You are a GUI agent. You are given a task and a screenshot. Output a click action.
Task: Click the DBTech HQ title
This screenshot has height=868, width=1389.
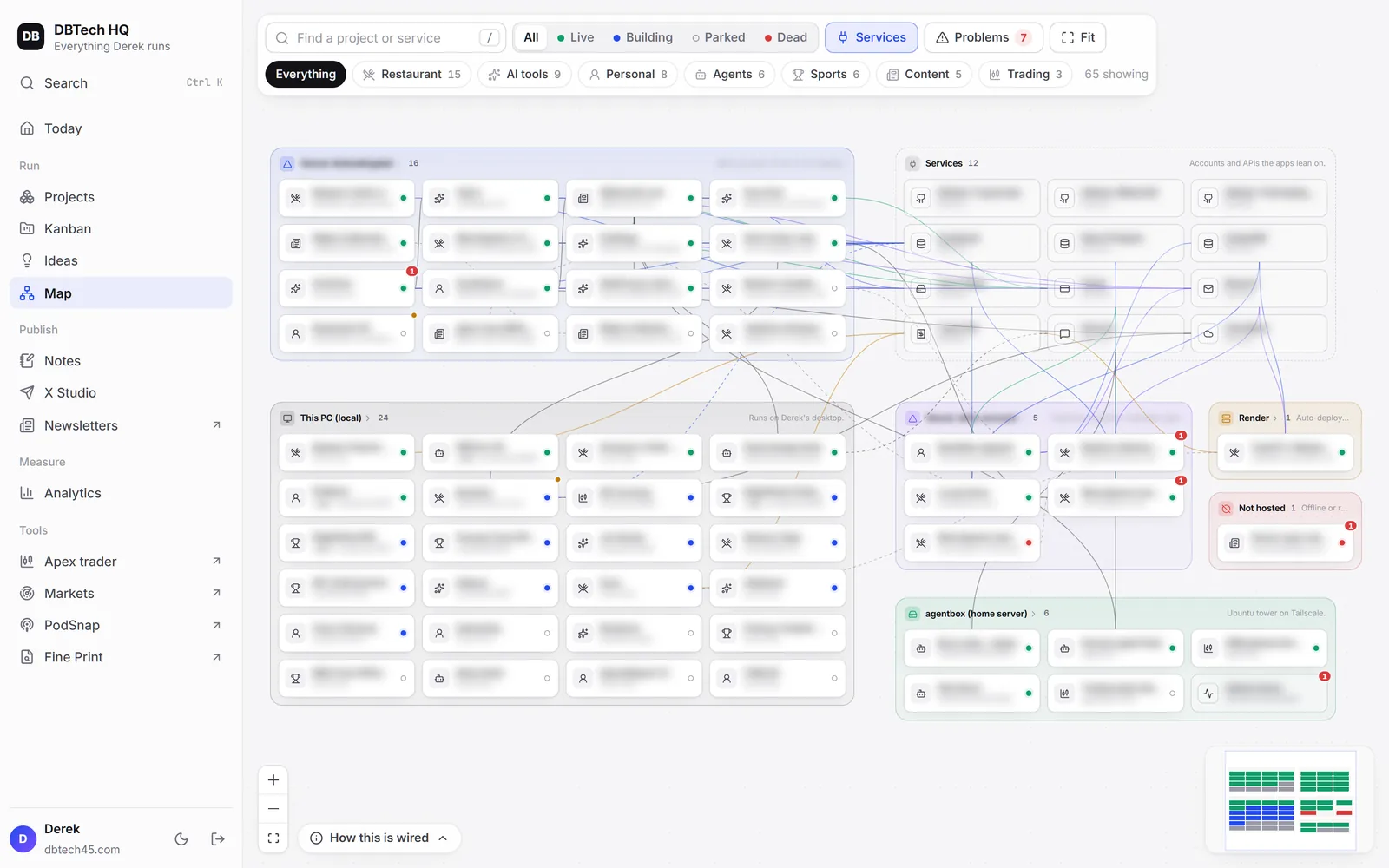pyautogui.click(x=91, y=30)
